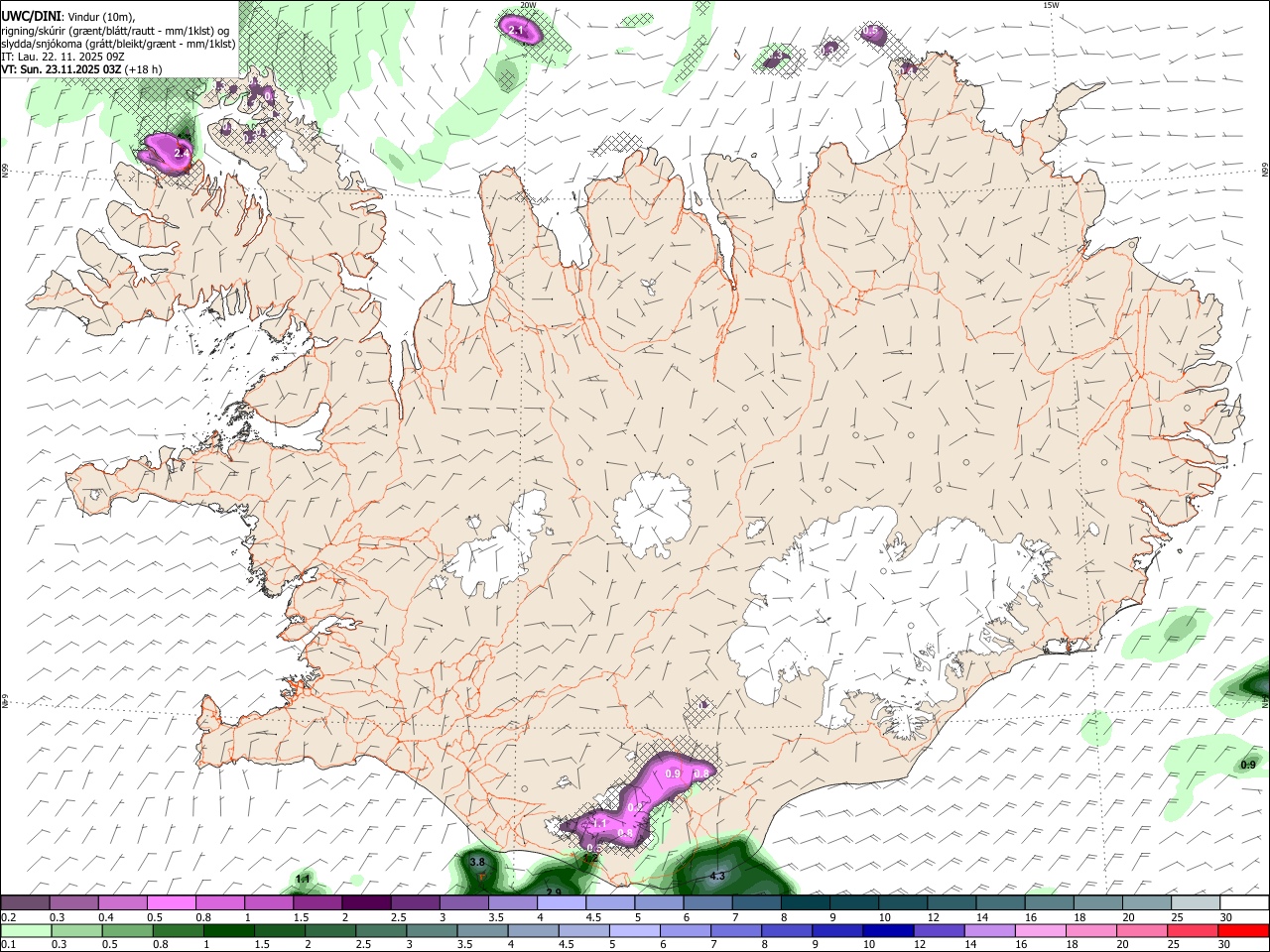Viewport: 1270px width, 952px height.
Task: Select the violet 14 rain legend swatch
Action: click(x=989, y=930)
